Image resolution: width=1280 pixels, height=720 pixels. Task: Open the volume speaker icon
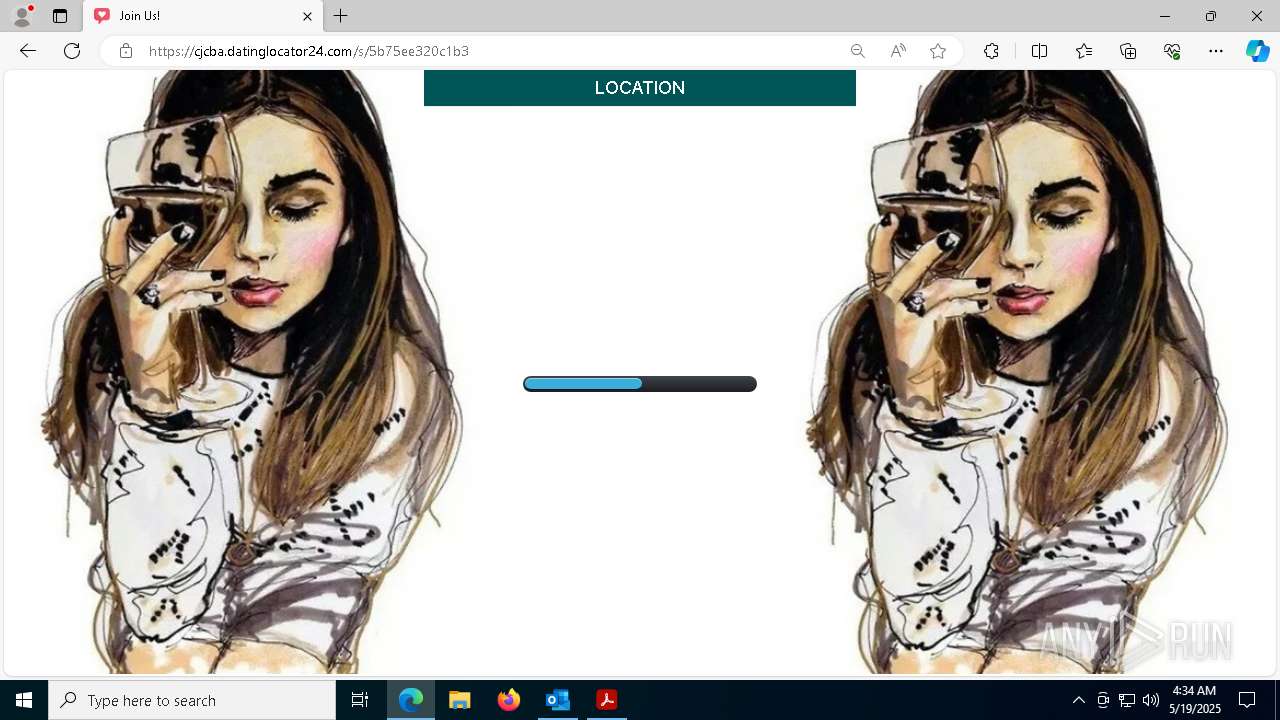(x=1151, y=700)
